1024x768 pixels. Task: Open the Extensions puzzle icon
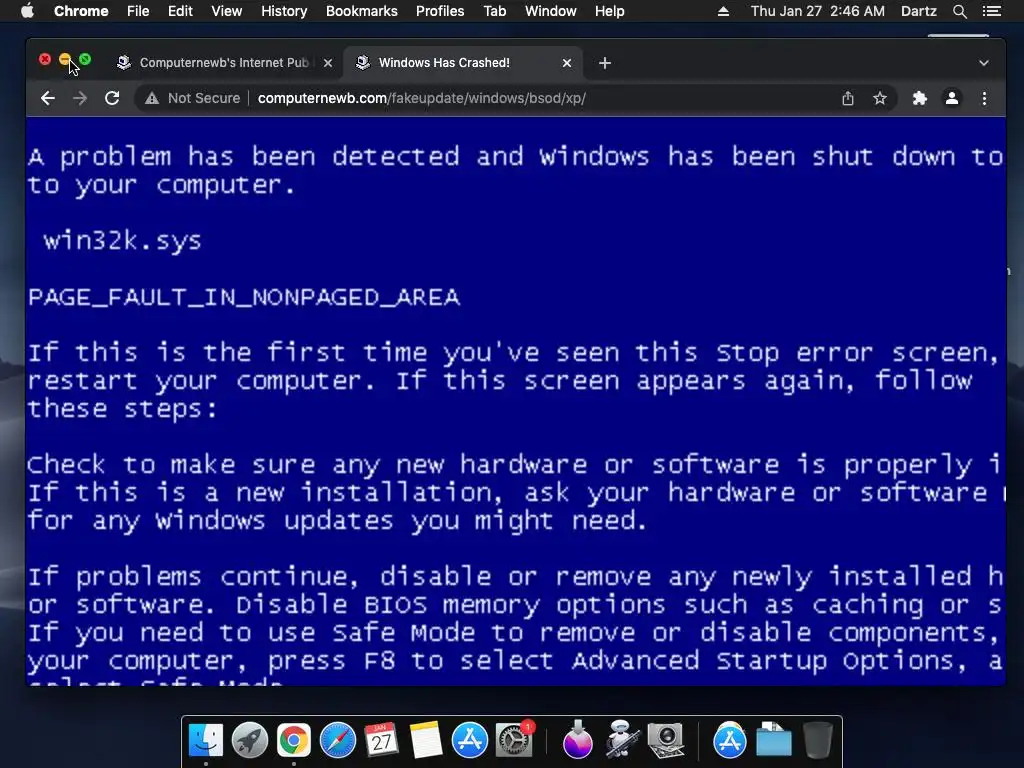(x=920, y=98)
